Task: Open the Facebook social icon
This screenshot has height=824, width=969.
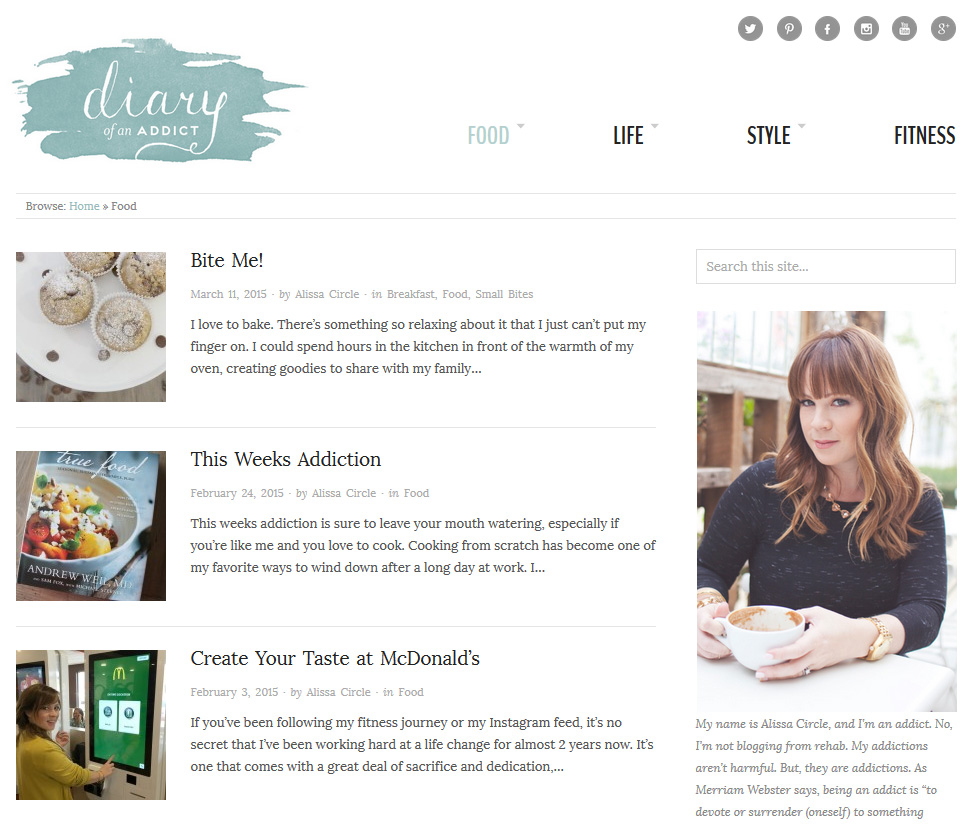Action: [827, 28]
